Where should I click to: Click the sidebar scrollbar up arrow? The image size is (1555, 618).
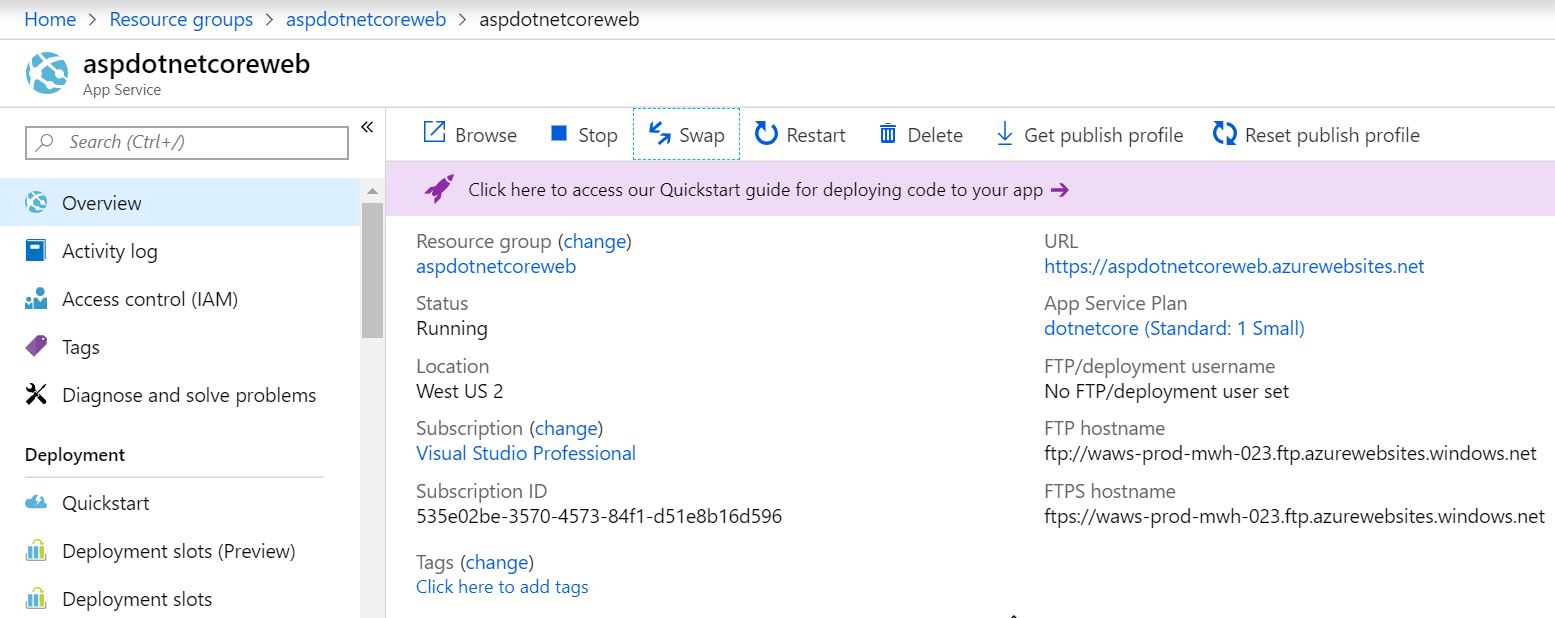[372, 190]
